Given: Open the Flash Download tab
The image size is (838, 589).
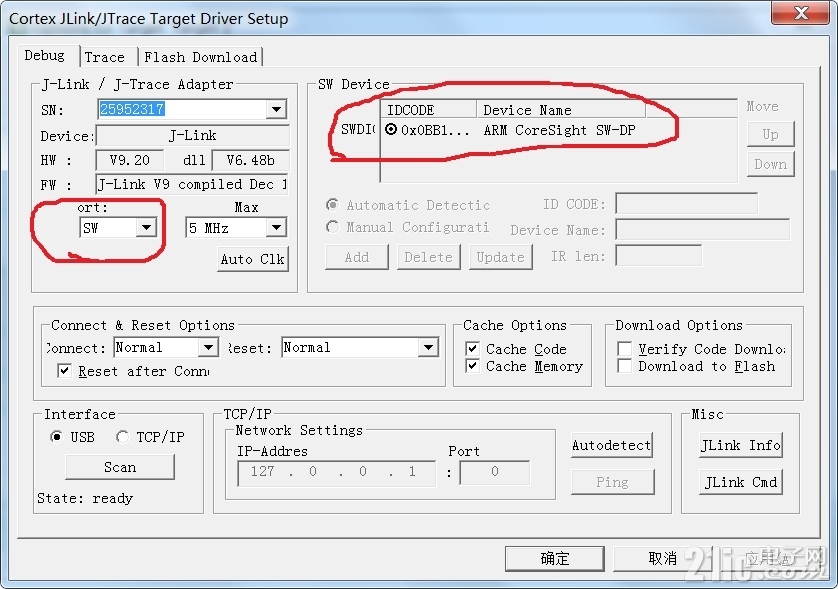Looking at the screenshot, I should (200, 57).
